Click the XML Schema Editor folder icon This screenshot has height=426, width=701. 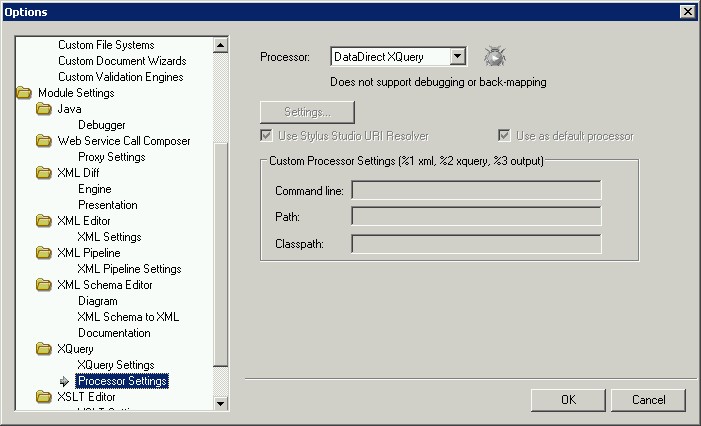(x=43, y=285)
